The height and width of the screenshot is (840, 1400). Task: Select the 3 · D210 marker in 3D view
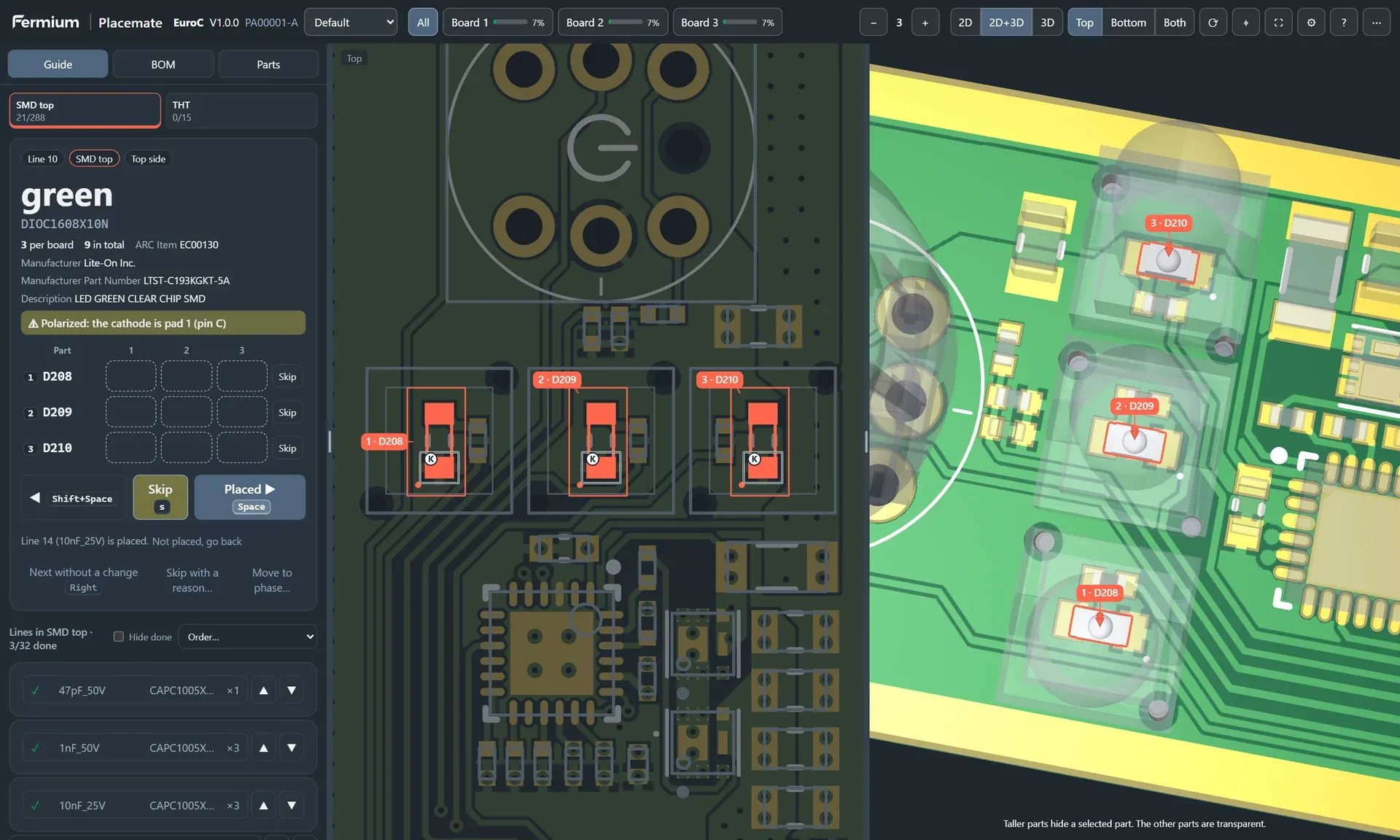point(1169,223)
